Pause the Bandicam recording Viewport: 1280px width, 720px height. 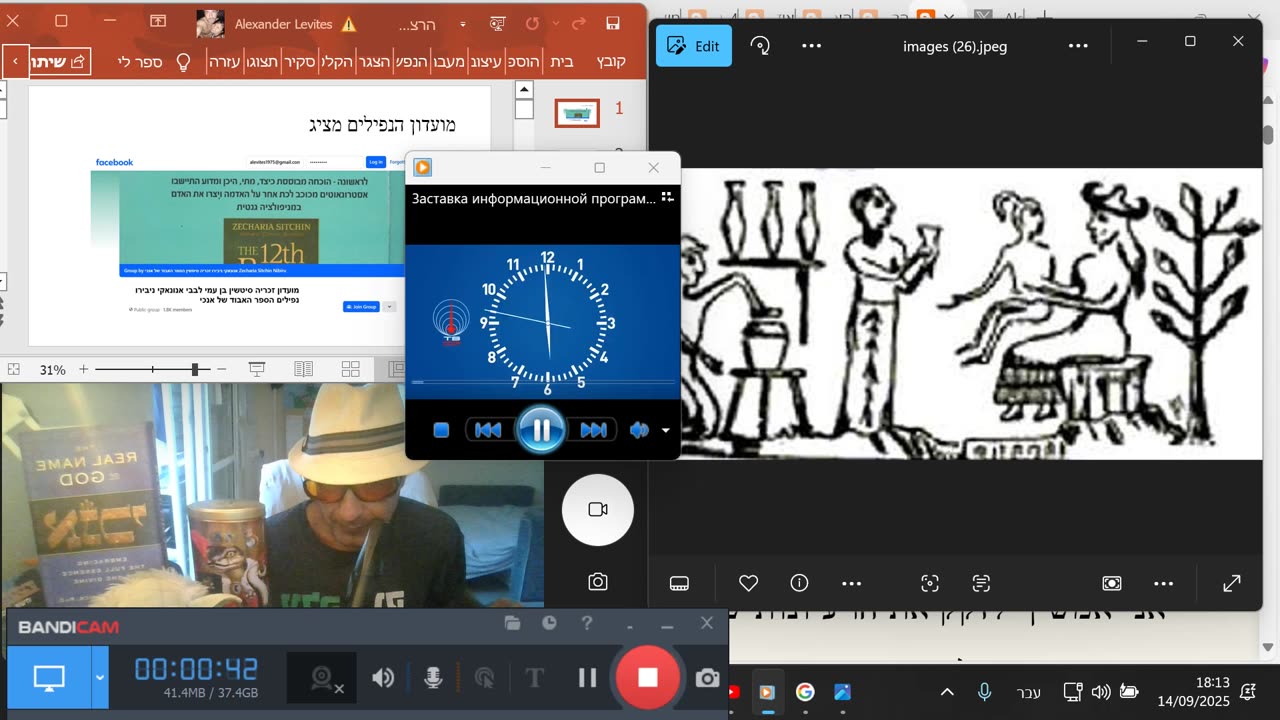587,678
